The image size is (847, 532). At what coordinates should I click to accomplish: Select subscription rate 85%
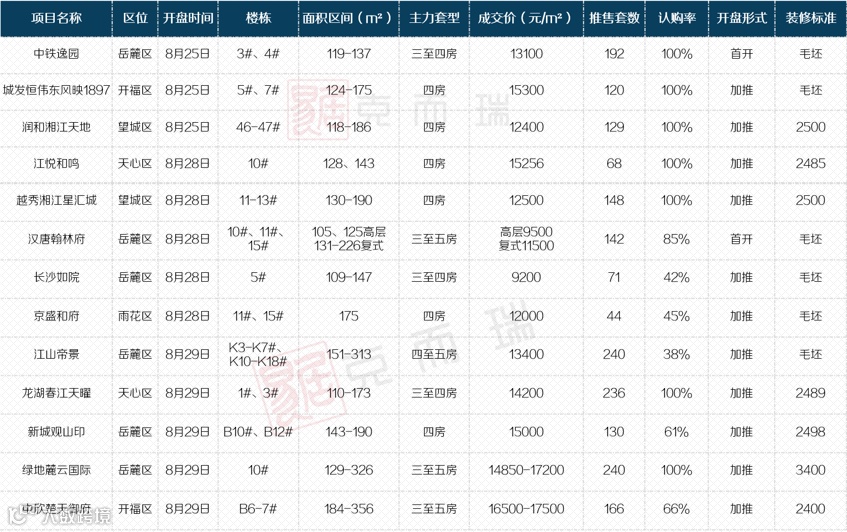click(677, 239)
